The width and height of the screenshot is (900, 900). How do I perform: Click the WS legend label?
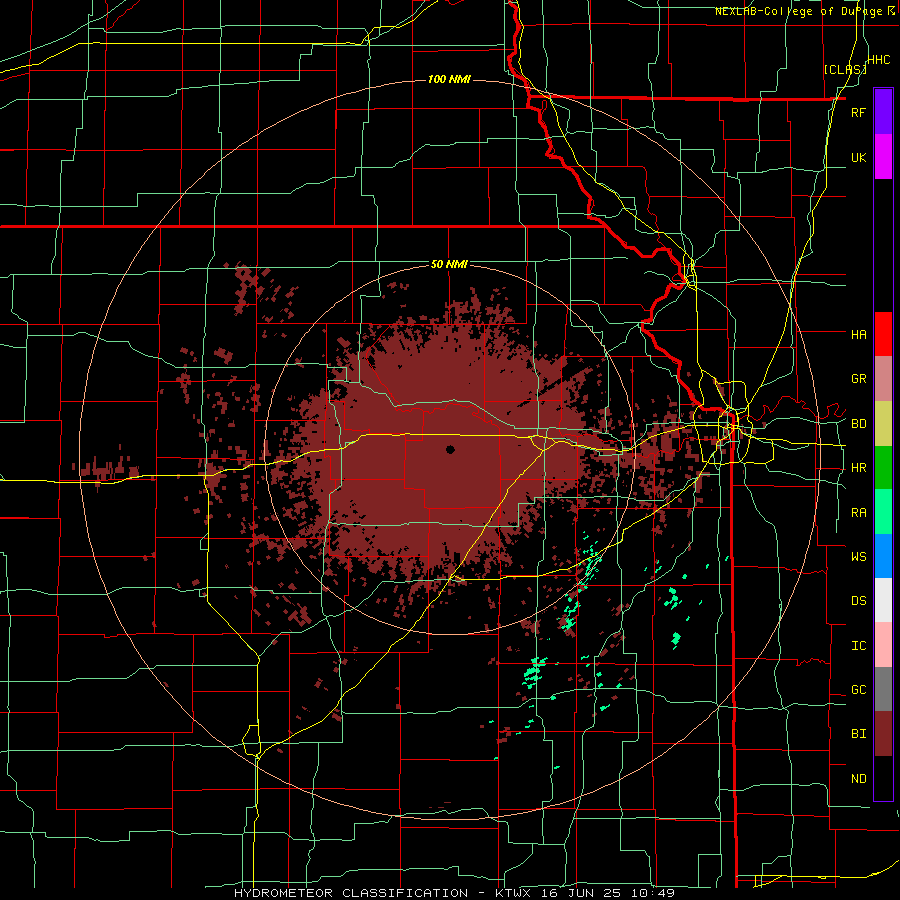click(858, 557)
